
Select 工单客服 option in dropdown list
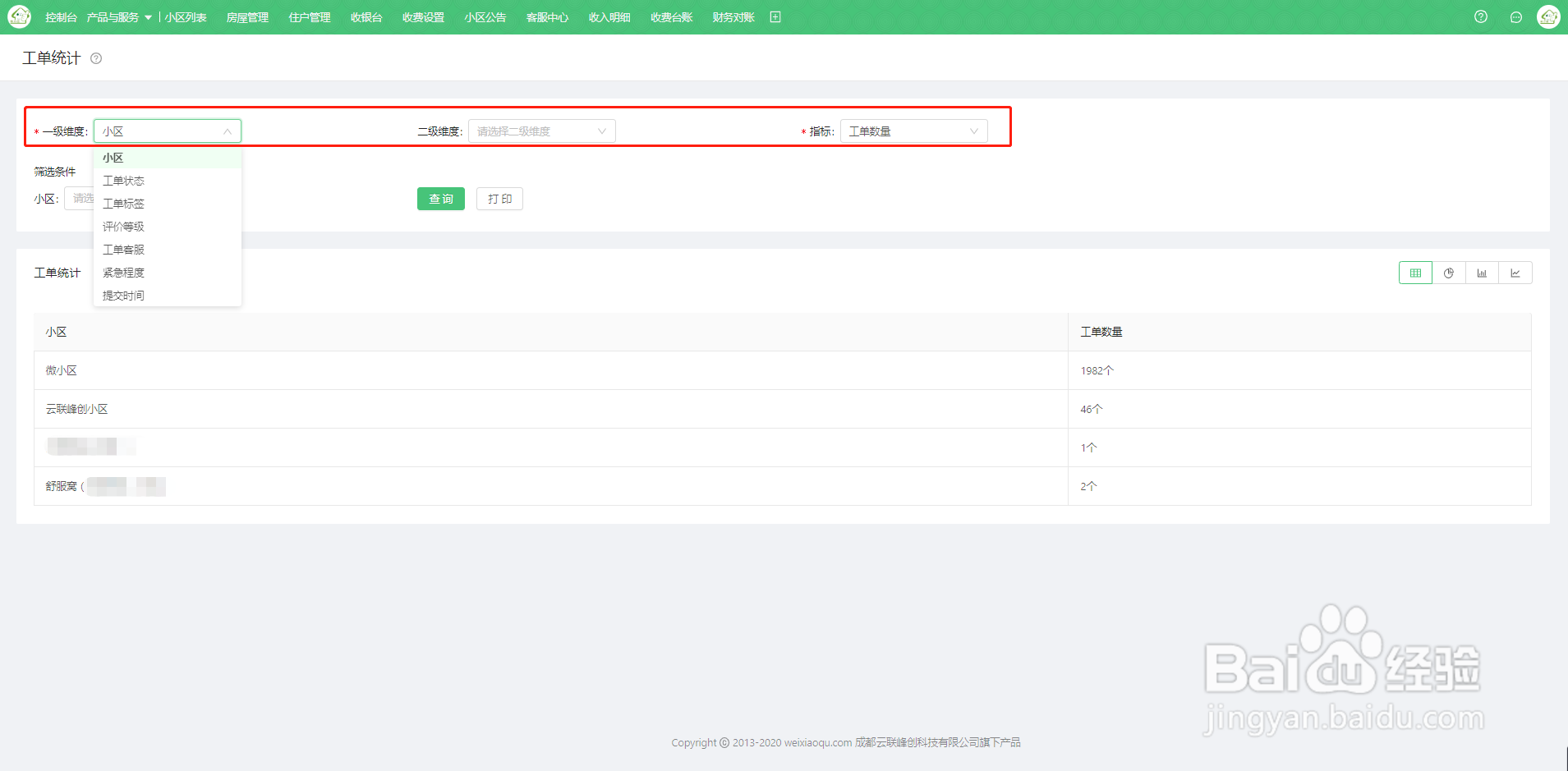tap(168, 250)
